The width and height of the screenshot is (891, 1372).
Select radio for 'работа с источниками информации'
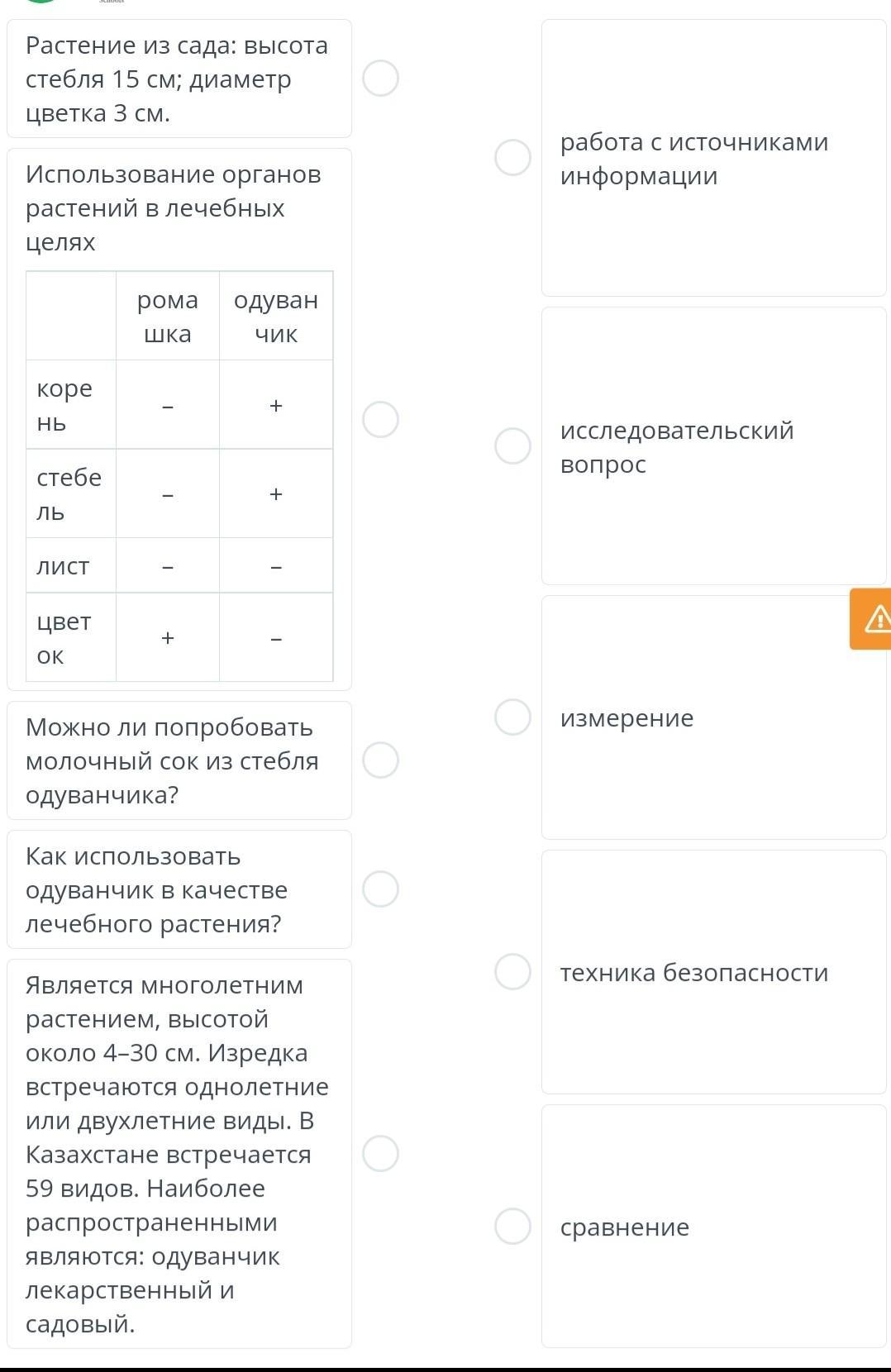[x=512, y=157]
